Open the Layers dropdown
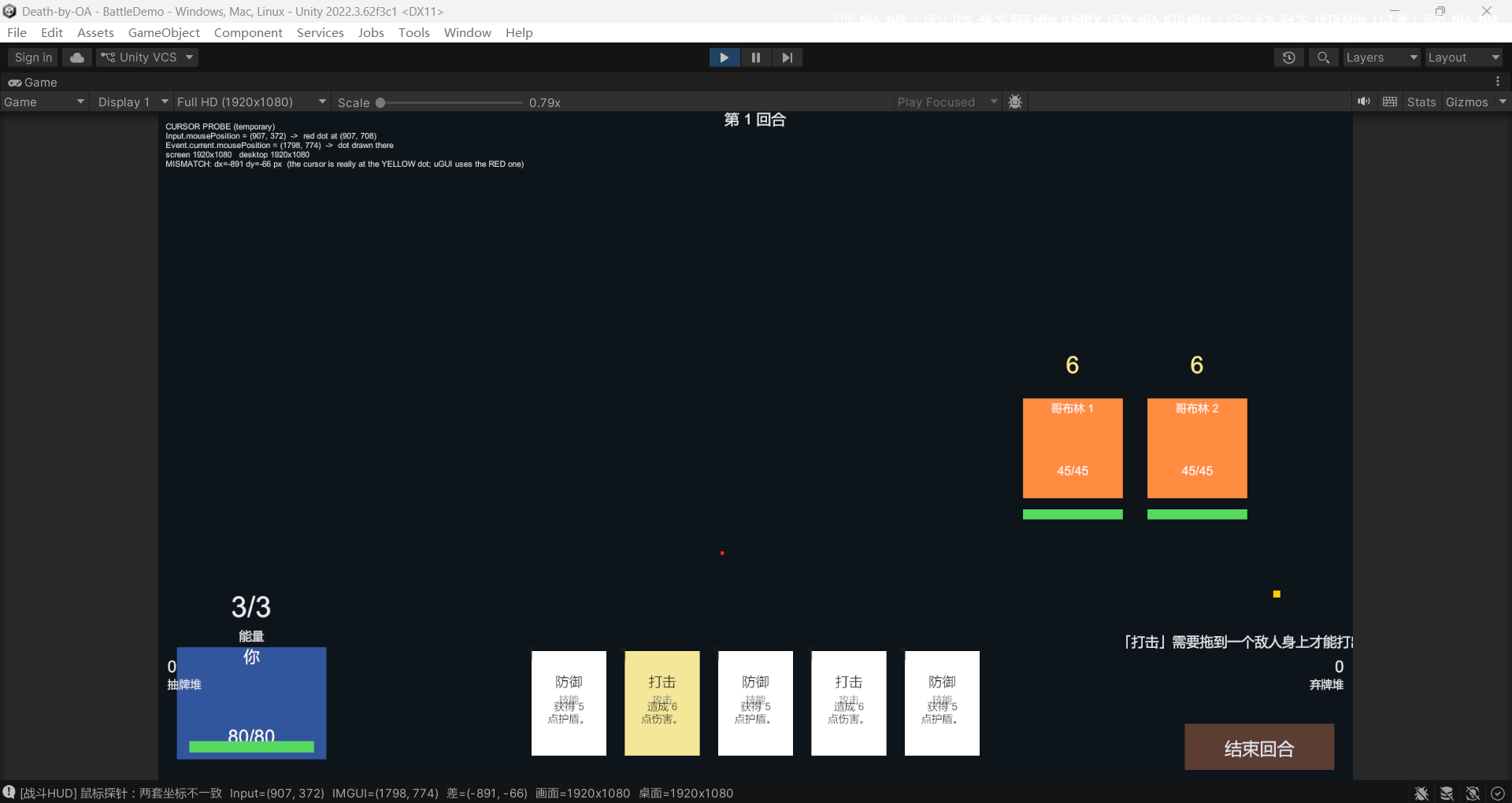1512x803 pixels. (1381, 57)
